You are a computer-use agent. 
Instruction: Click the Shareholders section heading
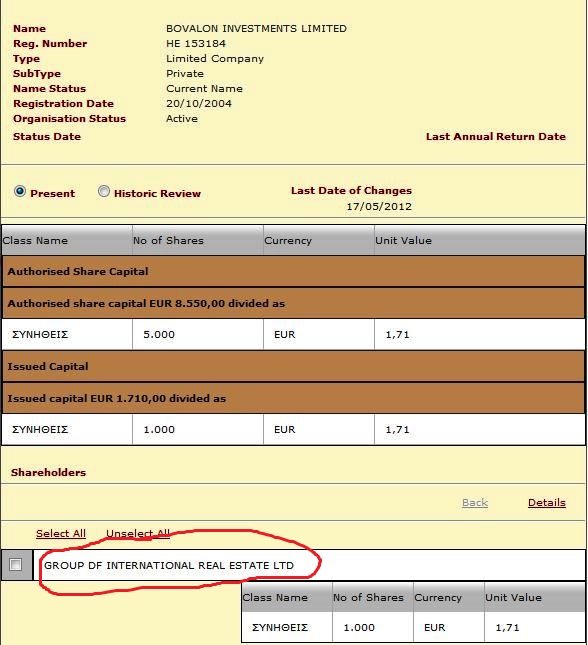click(x=49, y=472)
